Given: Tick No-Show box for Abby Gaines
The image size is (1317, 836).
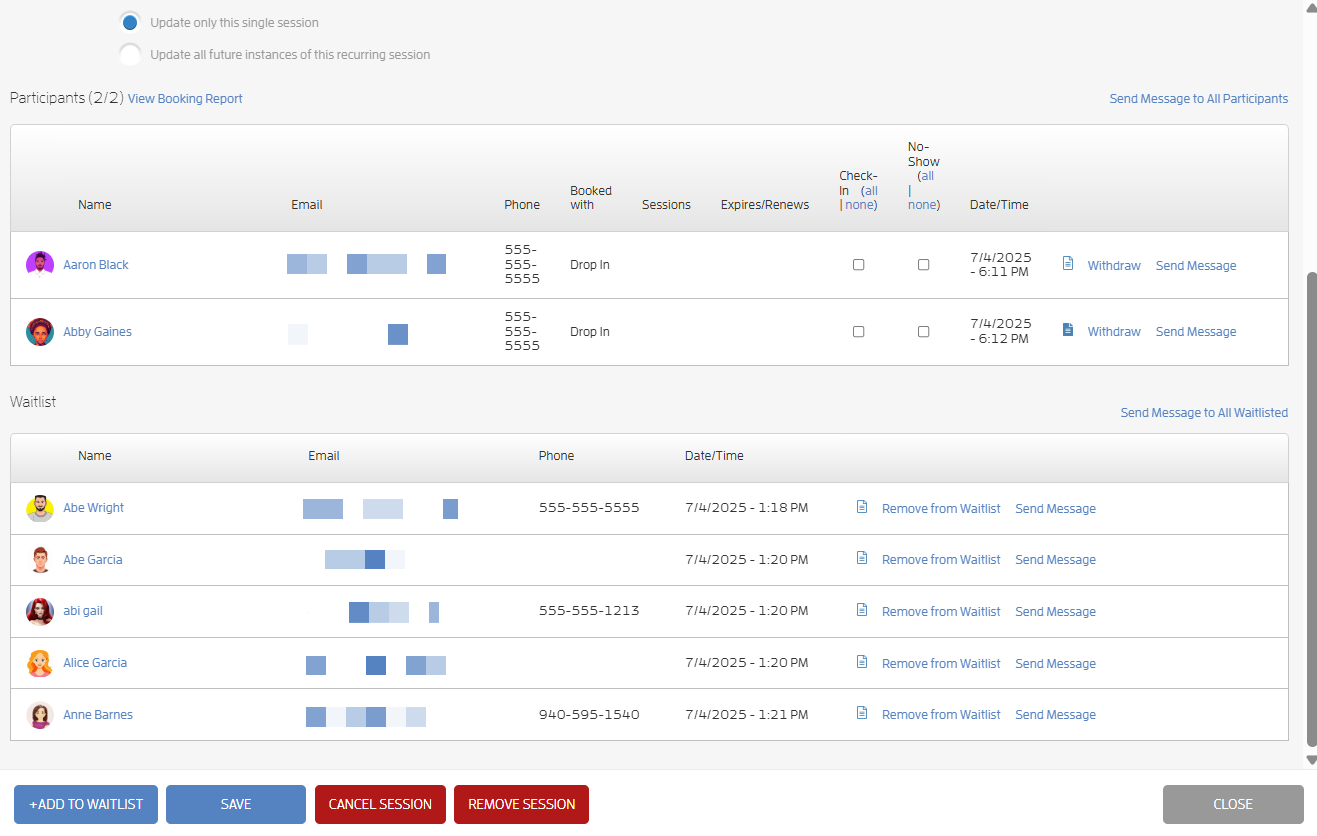Looking at the screenshot, I should (x=923, y=332).
